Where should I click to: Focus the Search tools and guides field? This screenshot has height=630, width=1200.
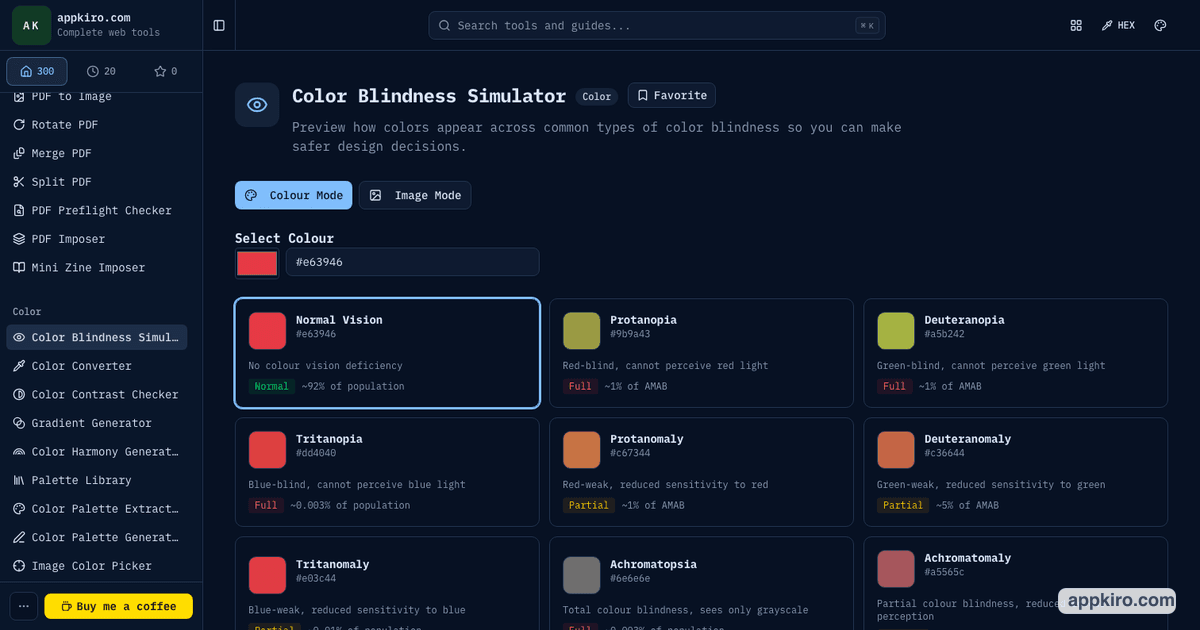click(x=657, y=25)
